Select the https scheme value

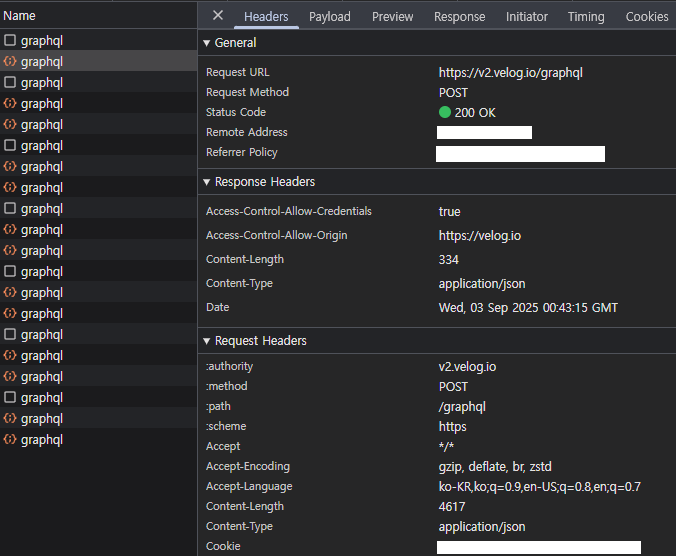click(452, 427)
